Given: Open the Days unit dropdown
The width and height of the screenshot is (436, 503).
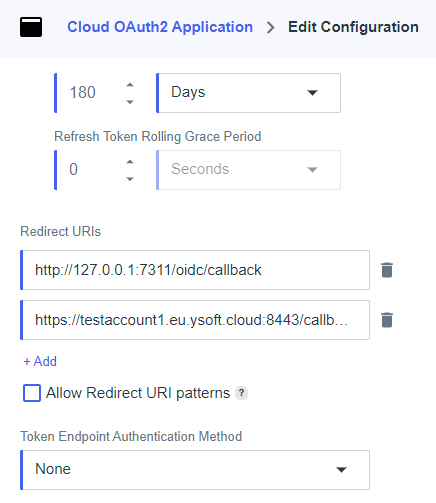Looking at the screenshot, I should (248, 93).
